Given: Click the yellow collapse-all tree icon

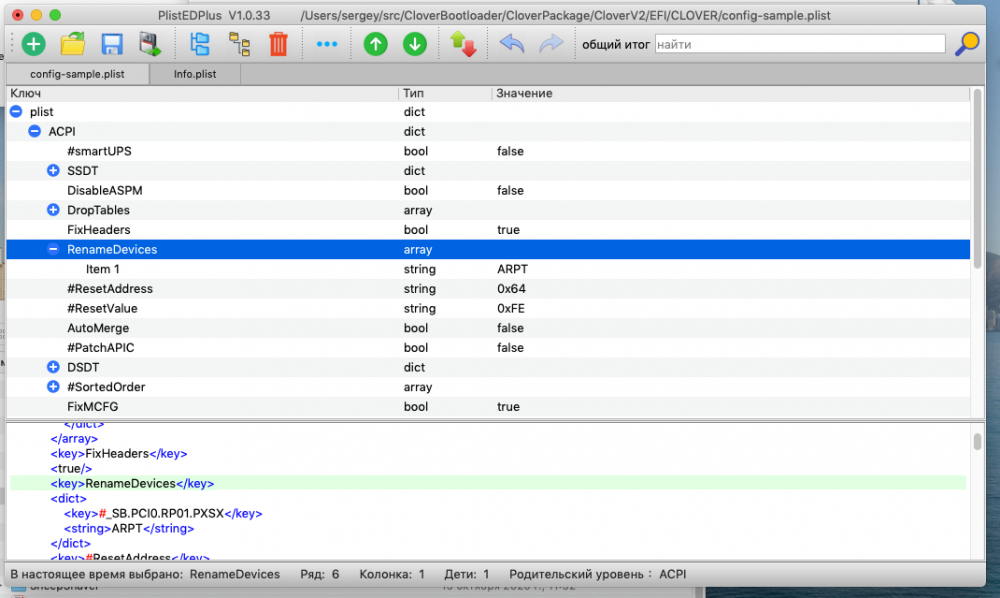Looking at the screenshot, I should point(239,44).
